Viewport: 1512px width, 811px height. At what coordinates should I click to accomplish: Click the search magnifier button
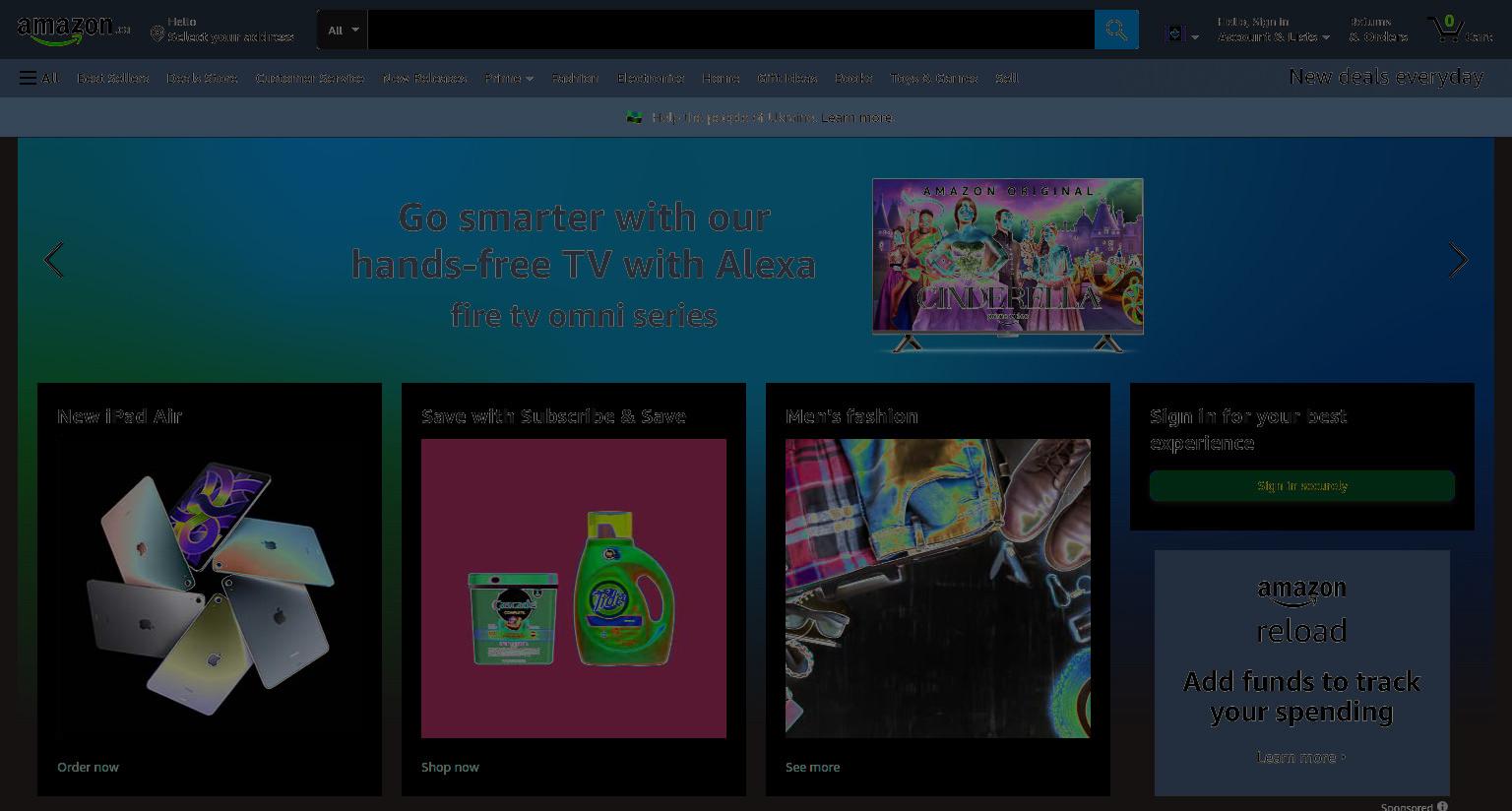(x=1116, y=30)
